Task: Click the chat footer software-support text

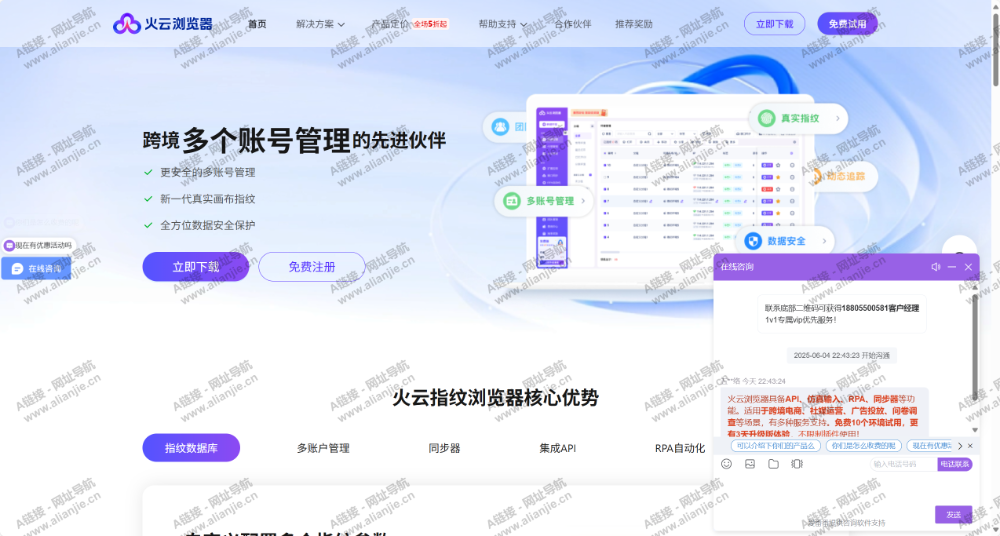Action: pyautogui.click(x=846, y=523)
